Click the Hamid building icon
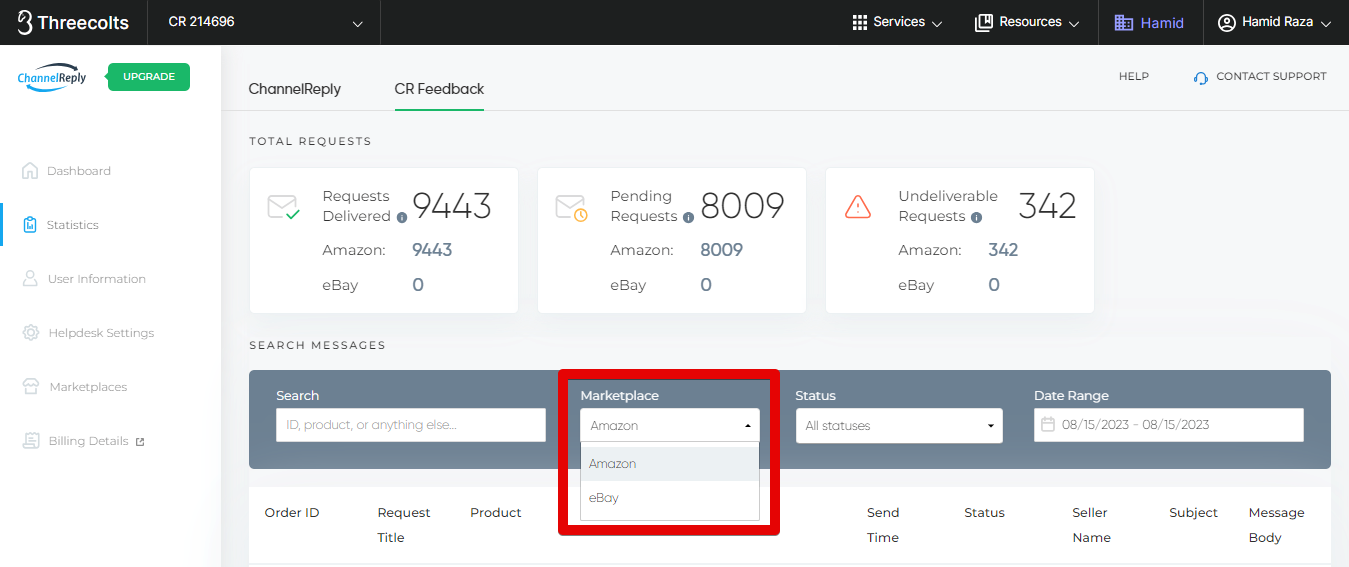 (x=1124, y=22)
